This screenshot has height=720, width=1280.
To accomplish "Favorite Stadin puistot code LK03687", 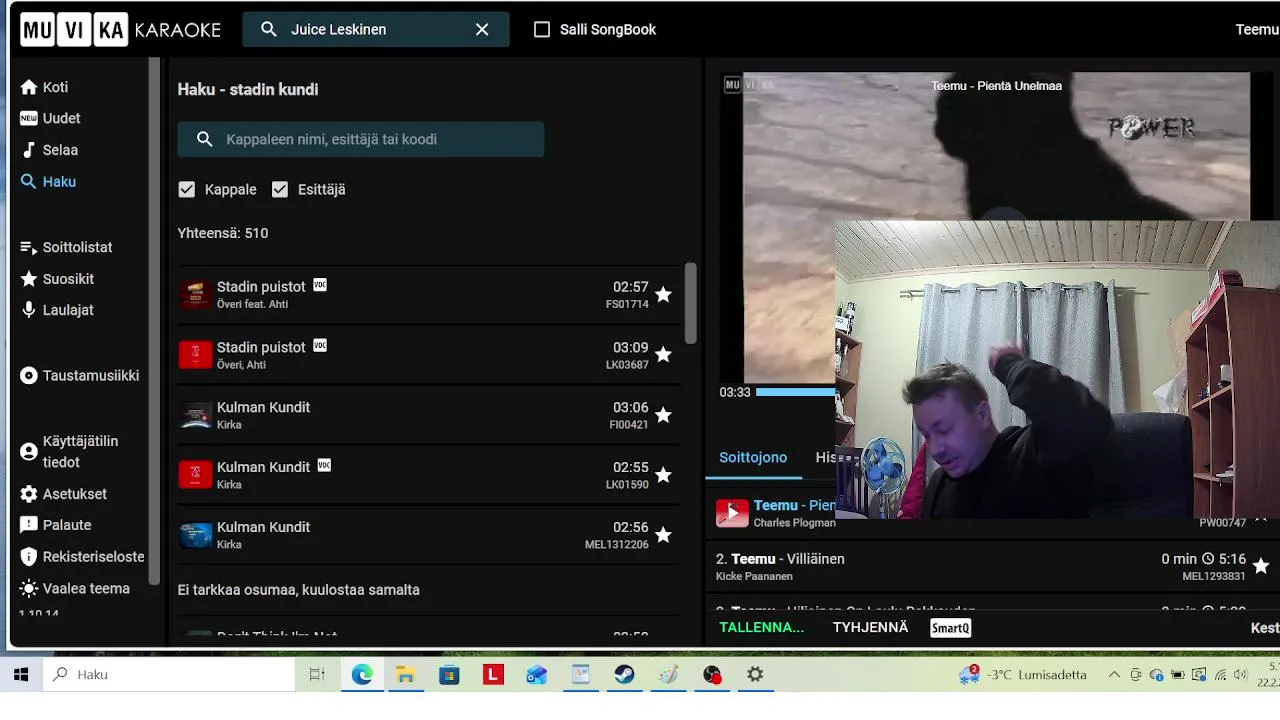I will pos(663,354).
